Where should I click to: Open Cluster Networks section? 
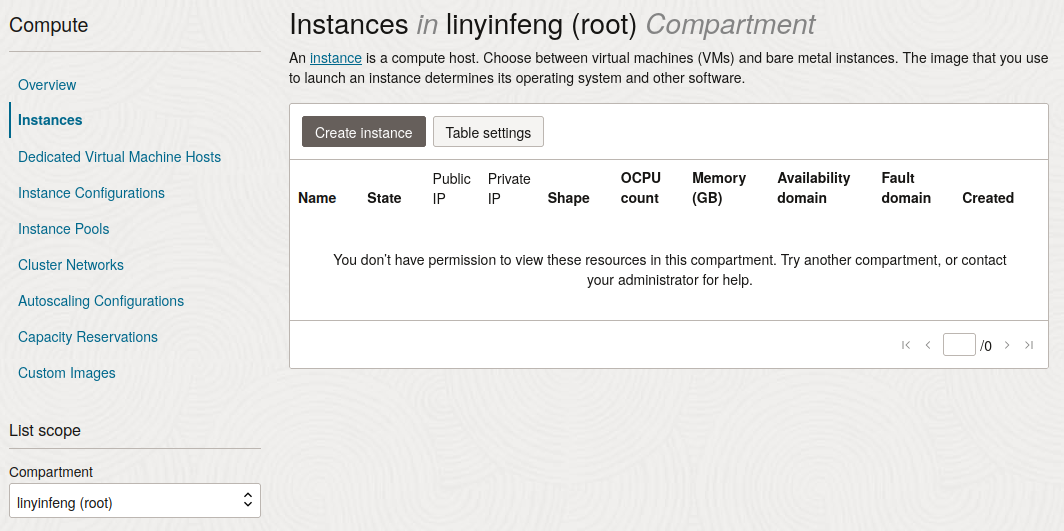tap(71, 265)
